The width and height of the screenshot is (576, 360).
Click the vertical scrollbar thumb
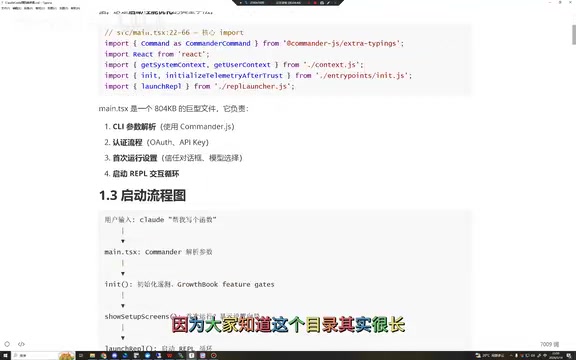(573, 34)
